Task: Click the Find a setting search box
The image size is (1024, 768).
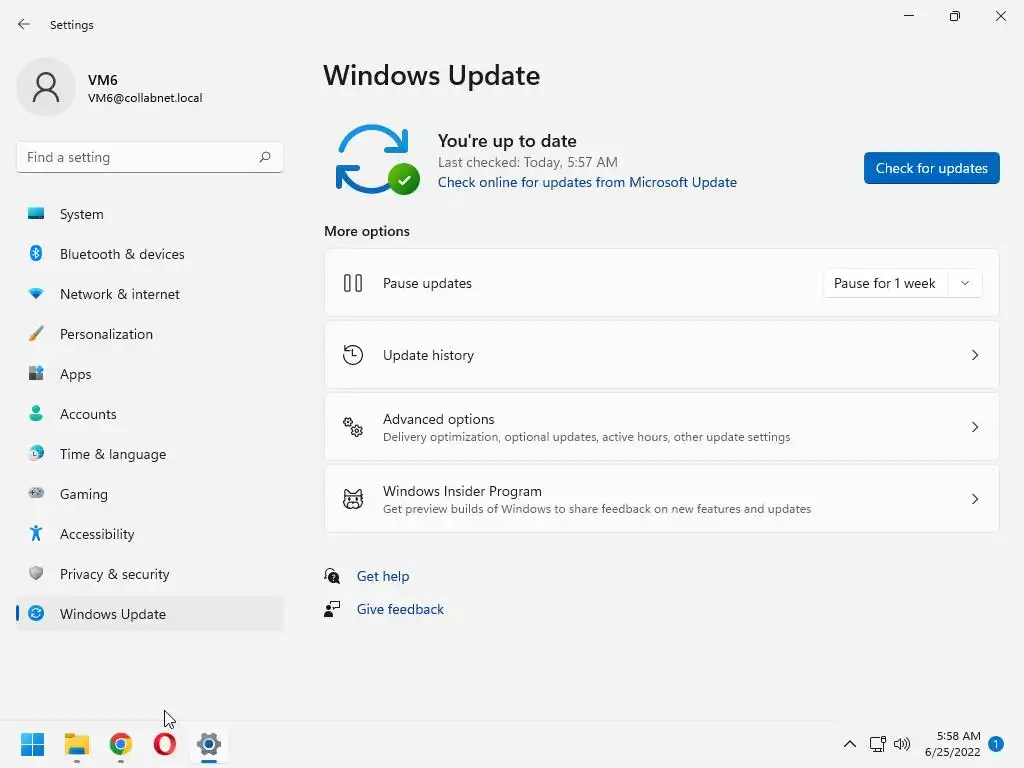Action: pyautogui.click(x=150, y=157)
